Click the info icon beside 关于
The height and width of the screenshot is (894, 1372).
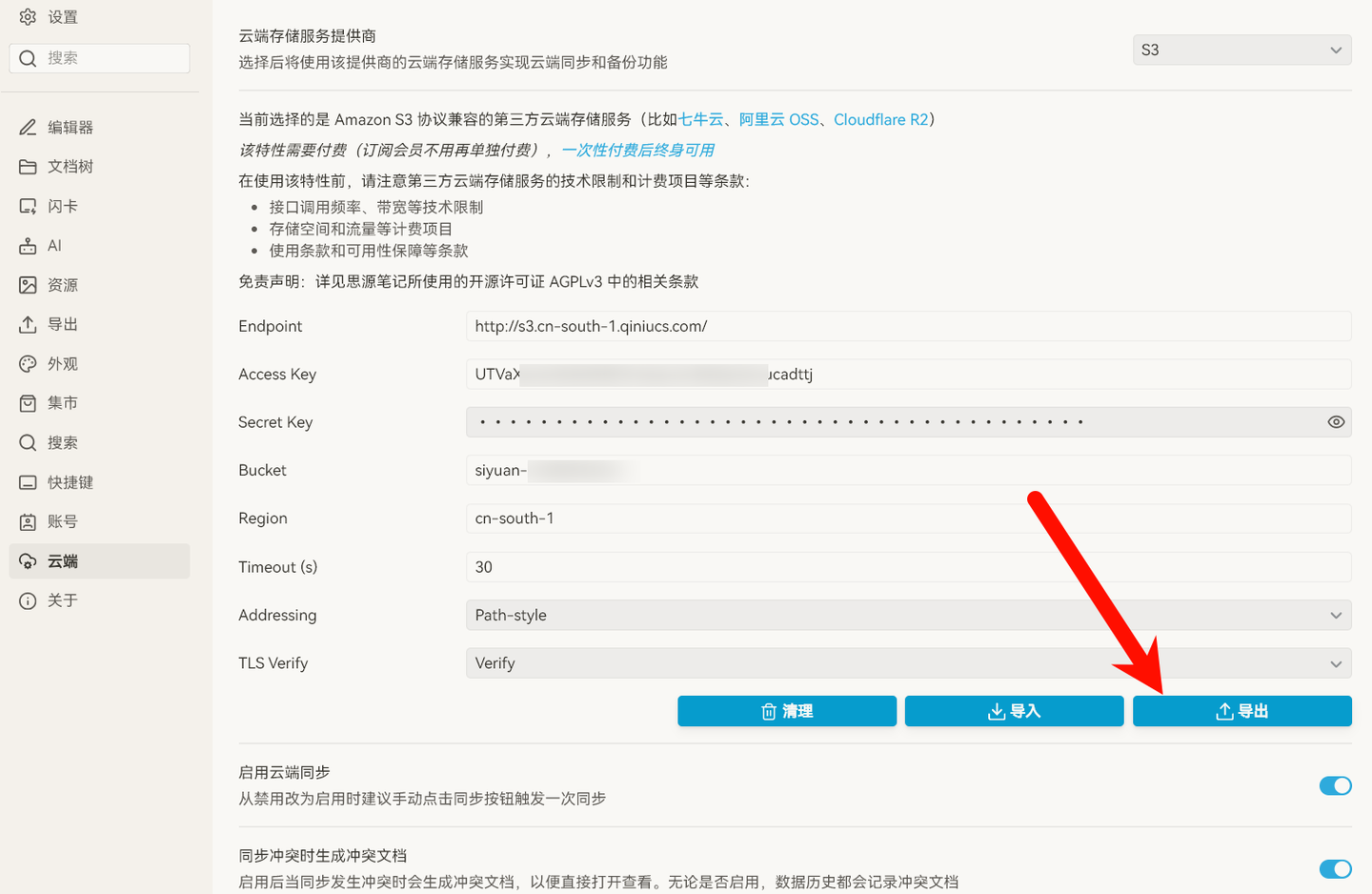point(28,600)
